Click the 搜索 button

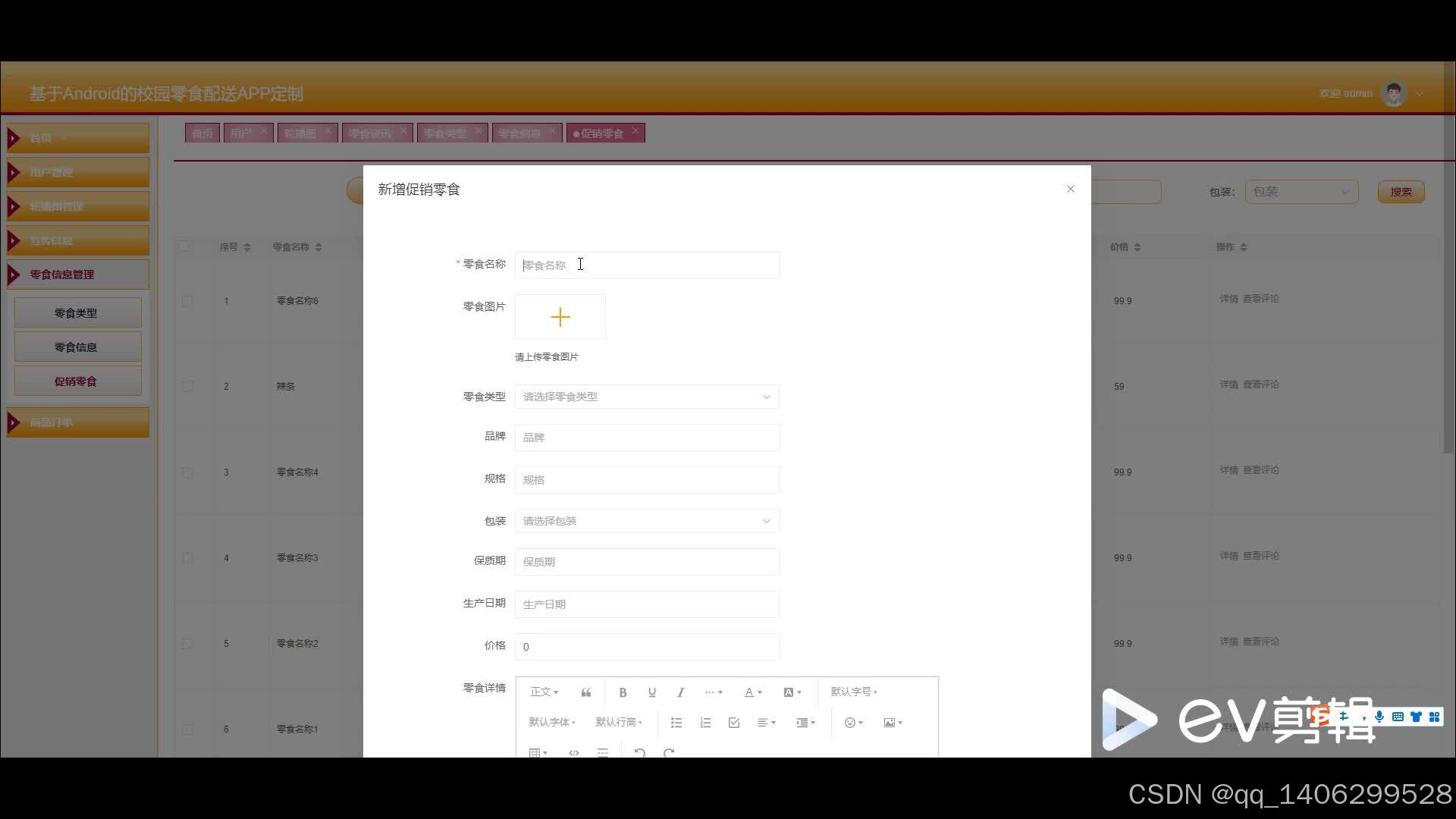pos(1401,192)
